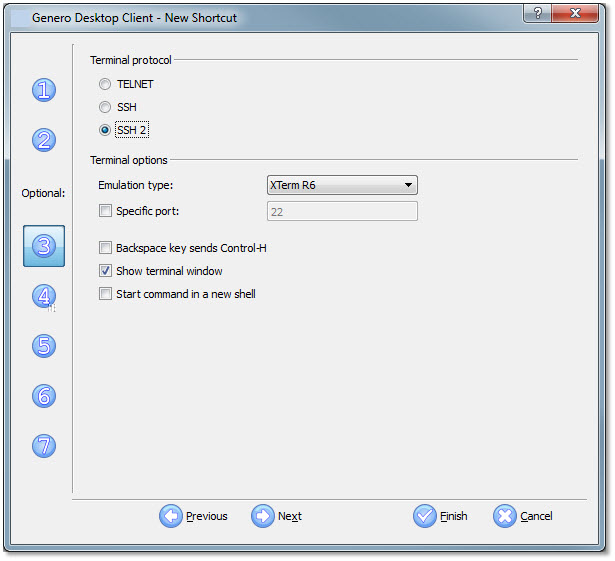Select the SSH 2 radio button
The image size is (615, 561).
(x=105, y=130)
